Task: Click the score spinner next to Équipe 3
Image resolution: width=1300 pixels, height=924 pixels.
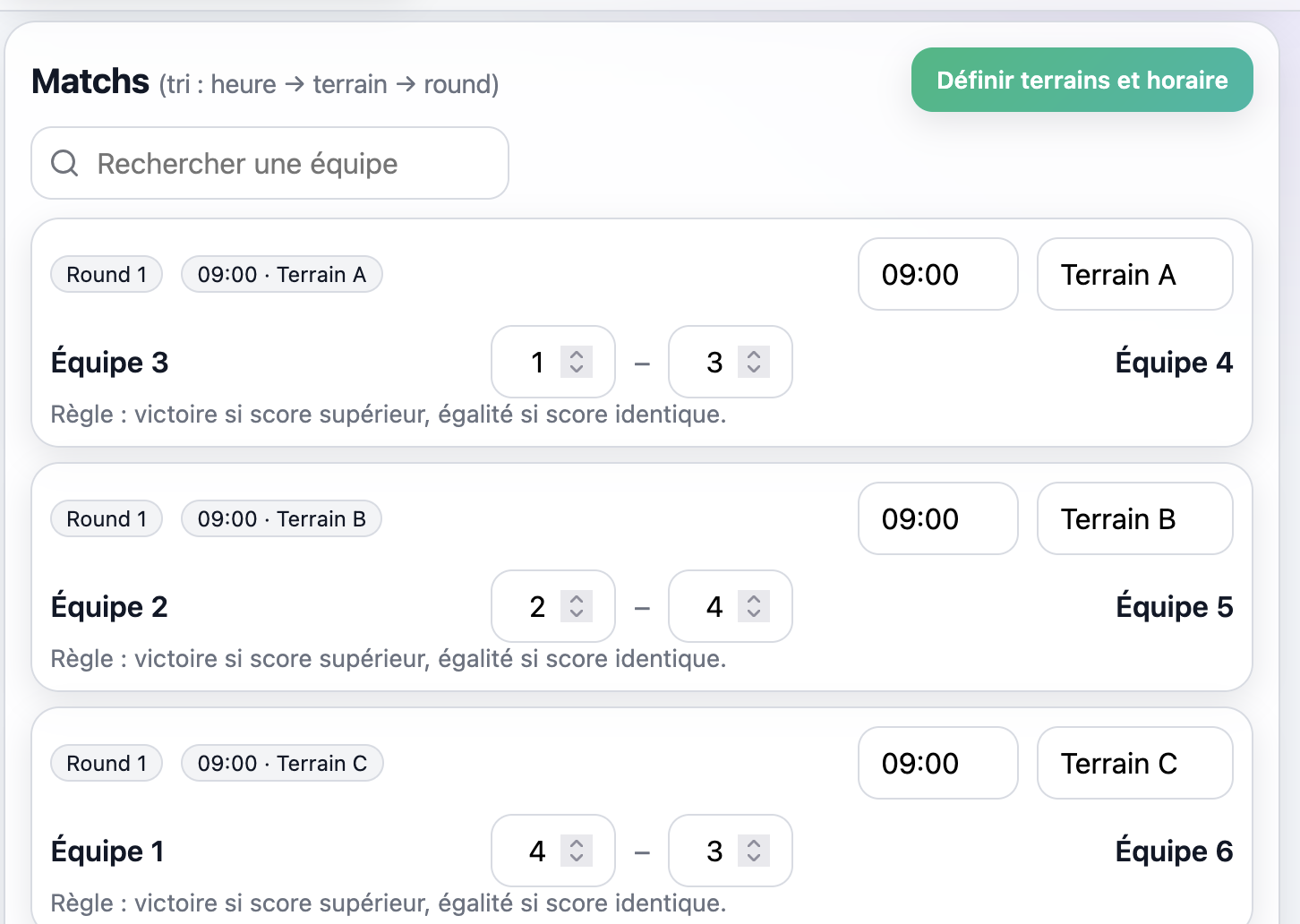Action: click(x=552, y=362)
